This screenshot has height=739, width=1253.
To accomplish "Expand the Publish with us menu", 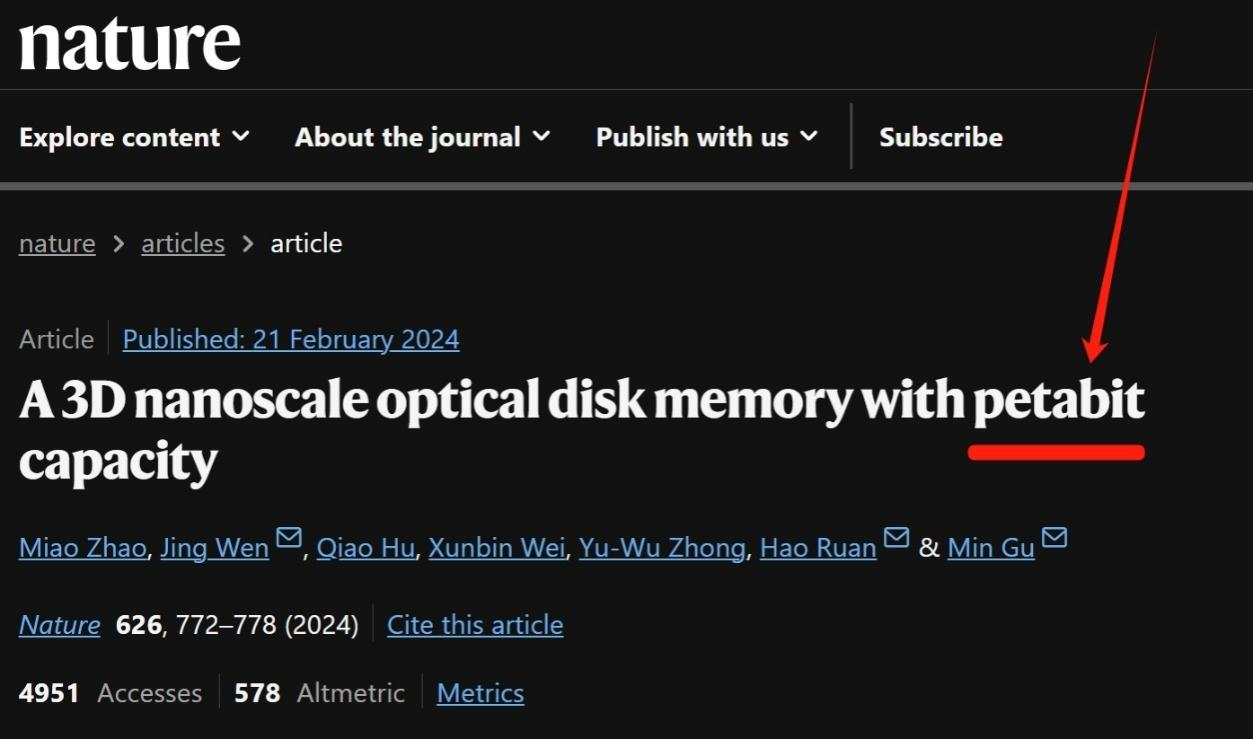I will click(706, 137).
